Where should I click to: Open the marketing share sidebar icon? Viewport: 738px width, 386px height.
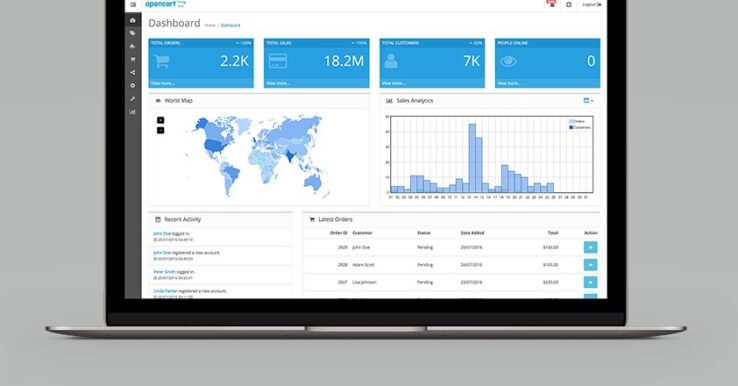tap(133, 72)
